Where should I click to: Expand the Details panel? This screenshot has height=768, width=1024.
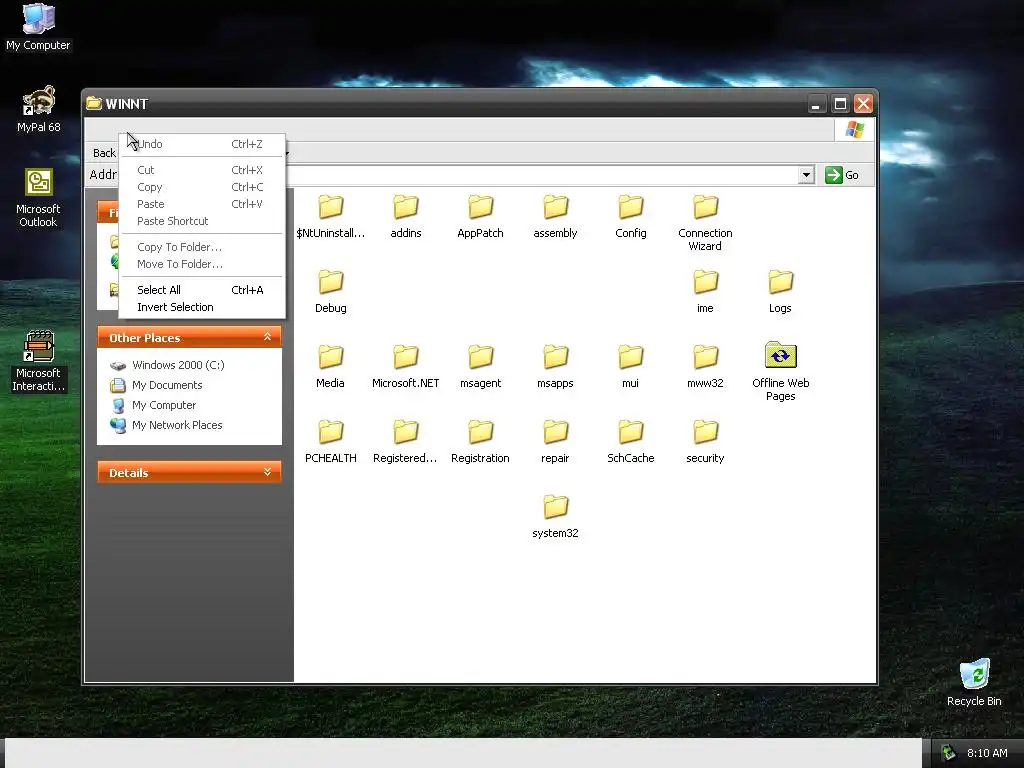click(267, 472)
